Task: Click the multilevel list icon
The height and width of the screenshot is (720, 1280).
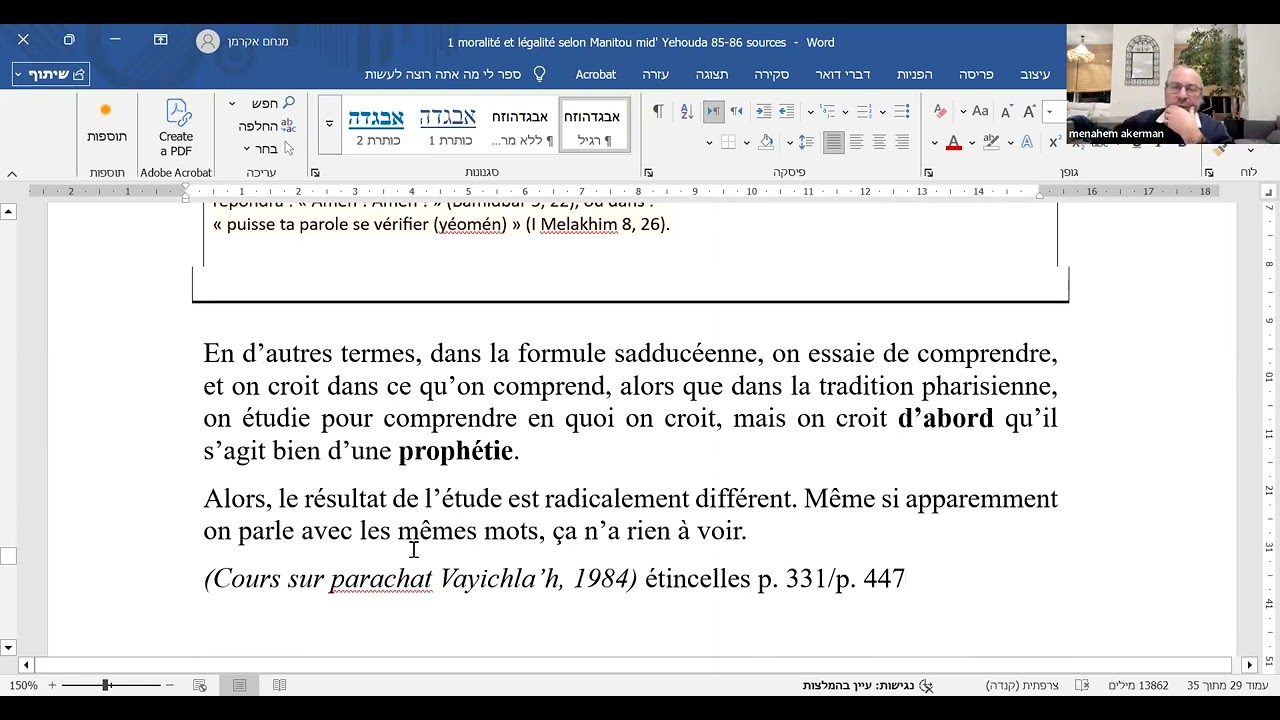Action: point(829,111)
